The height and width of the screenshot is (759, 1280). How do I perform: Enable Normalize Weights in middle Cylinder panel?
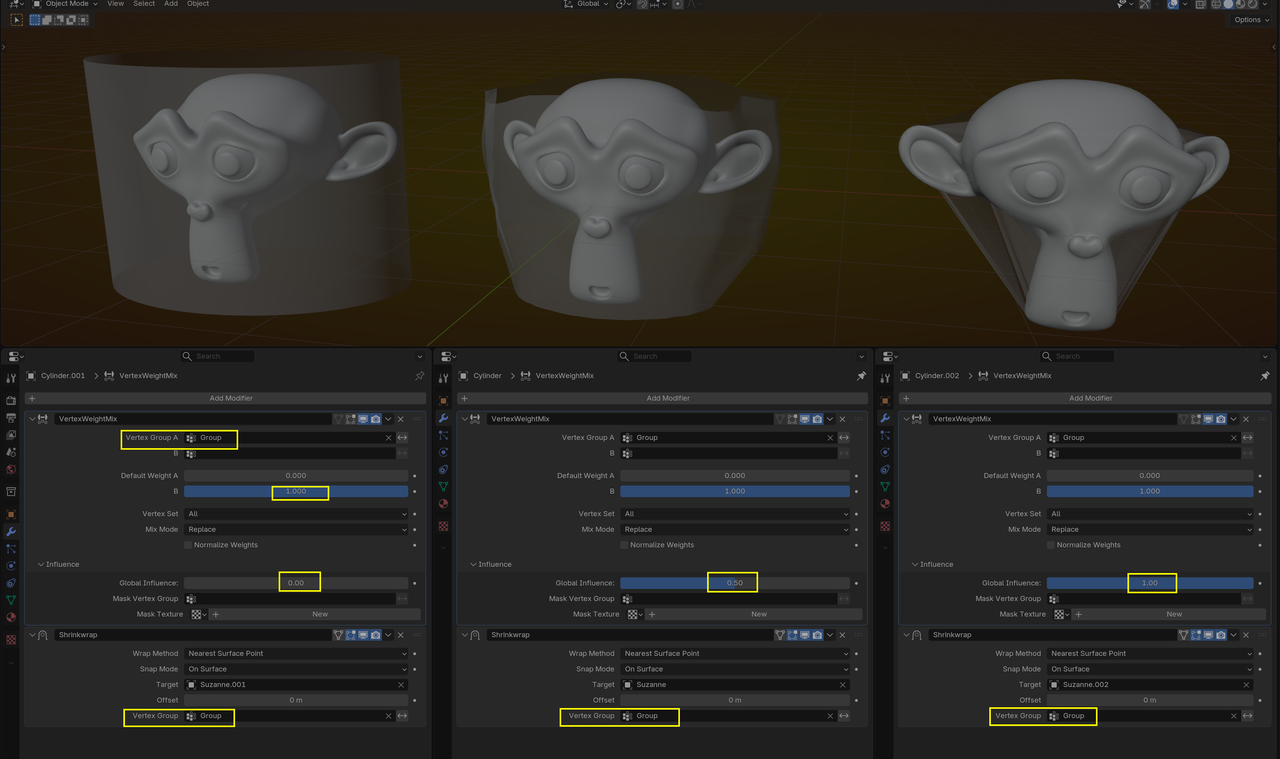coord(624,545)
